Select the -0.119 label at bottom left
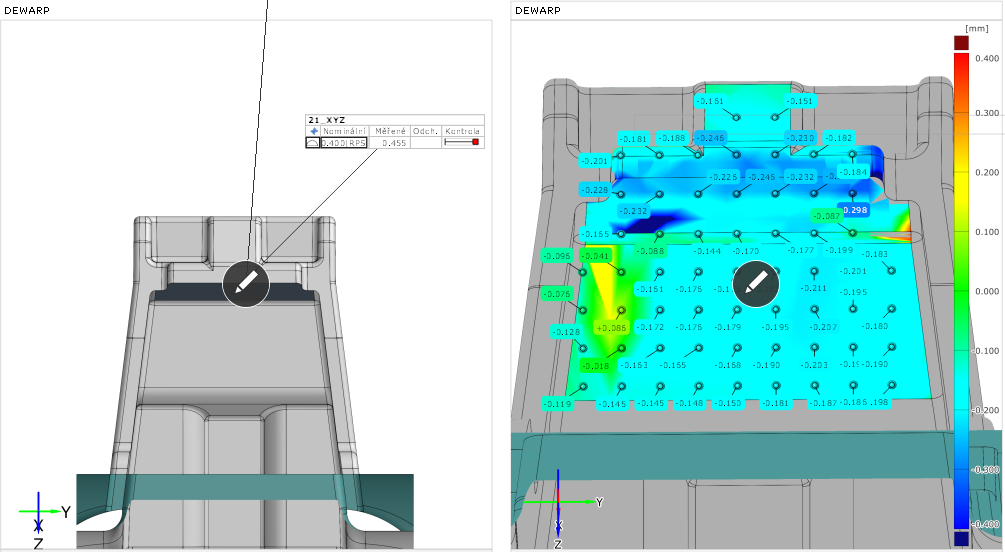 tap(558, 404)
